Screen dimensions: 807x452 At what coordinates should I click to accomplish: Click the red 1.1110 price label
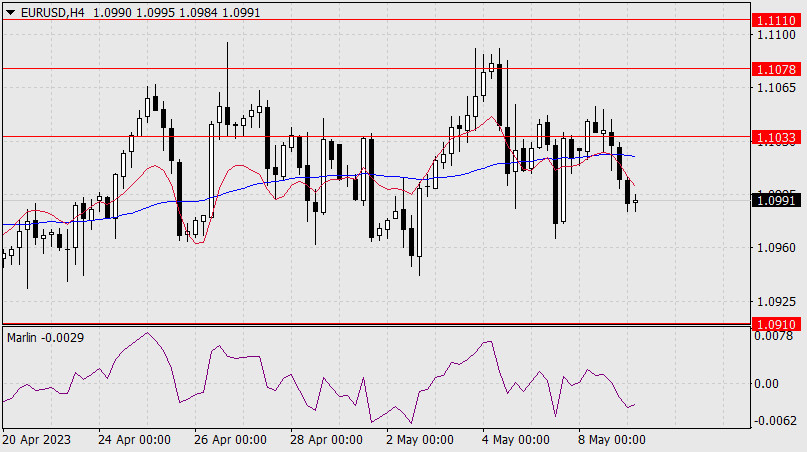[777, 20]
